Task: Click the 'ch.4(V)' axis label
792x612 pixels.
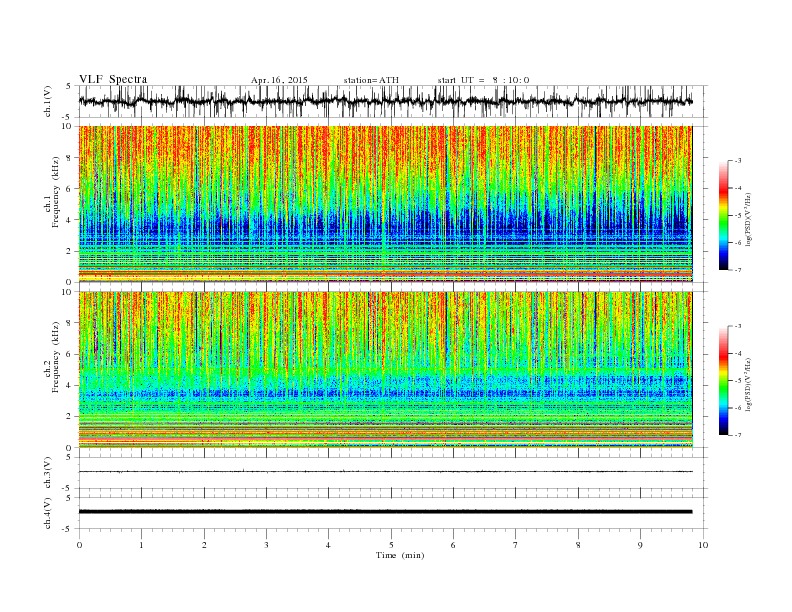Action: [47, 513]
